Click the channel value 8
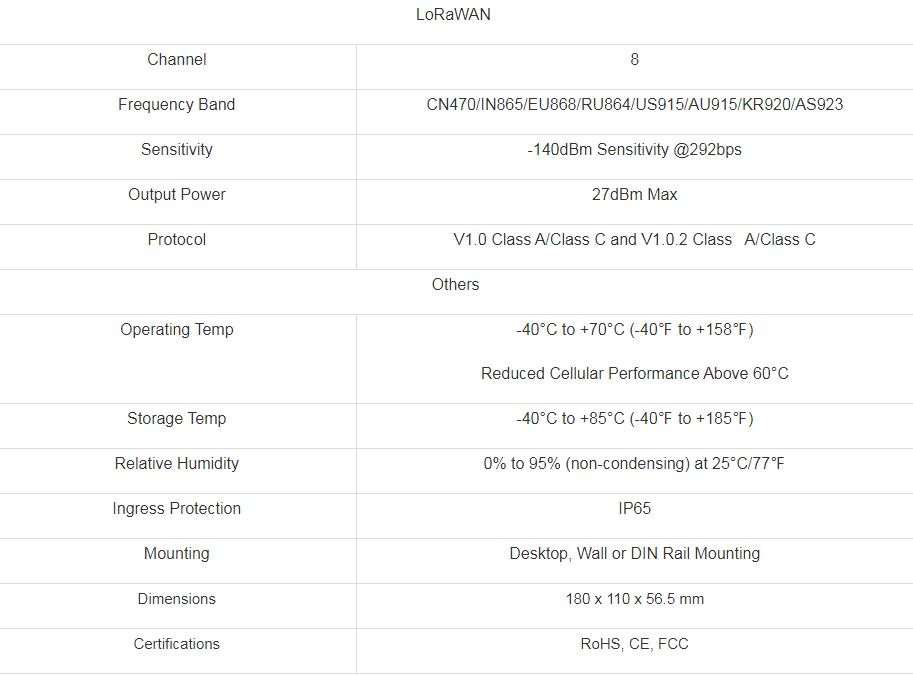This screenshot has height=675, width=913. pyautogui.click(x=634, y=59)
